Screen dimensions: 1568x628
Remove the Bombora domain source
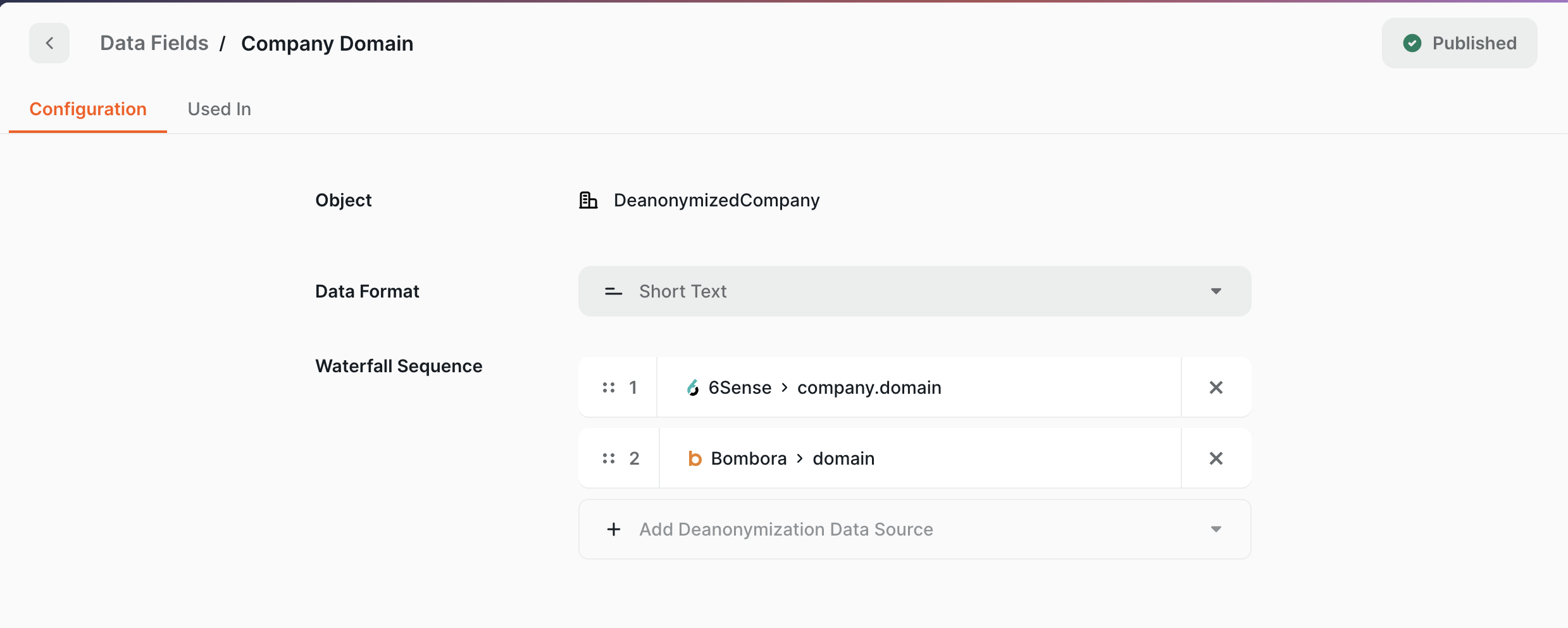point(1216,458)
